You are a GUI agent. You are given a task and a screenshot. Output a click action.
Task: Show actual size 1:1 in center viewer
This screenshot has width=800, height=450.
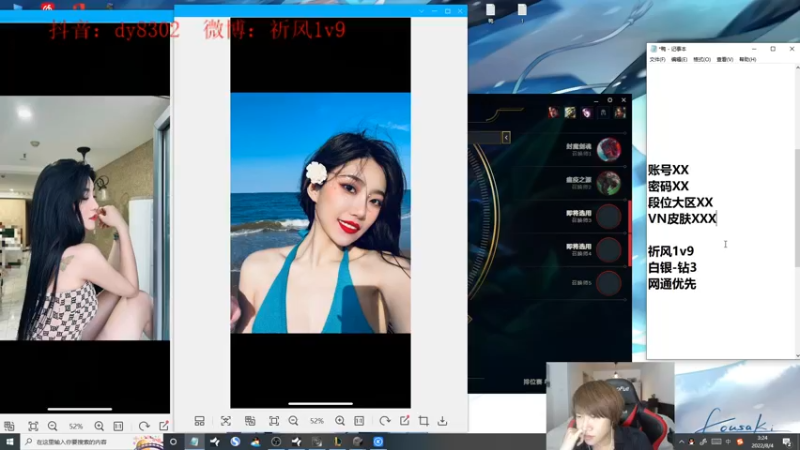point(359,421)
